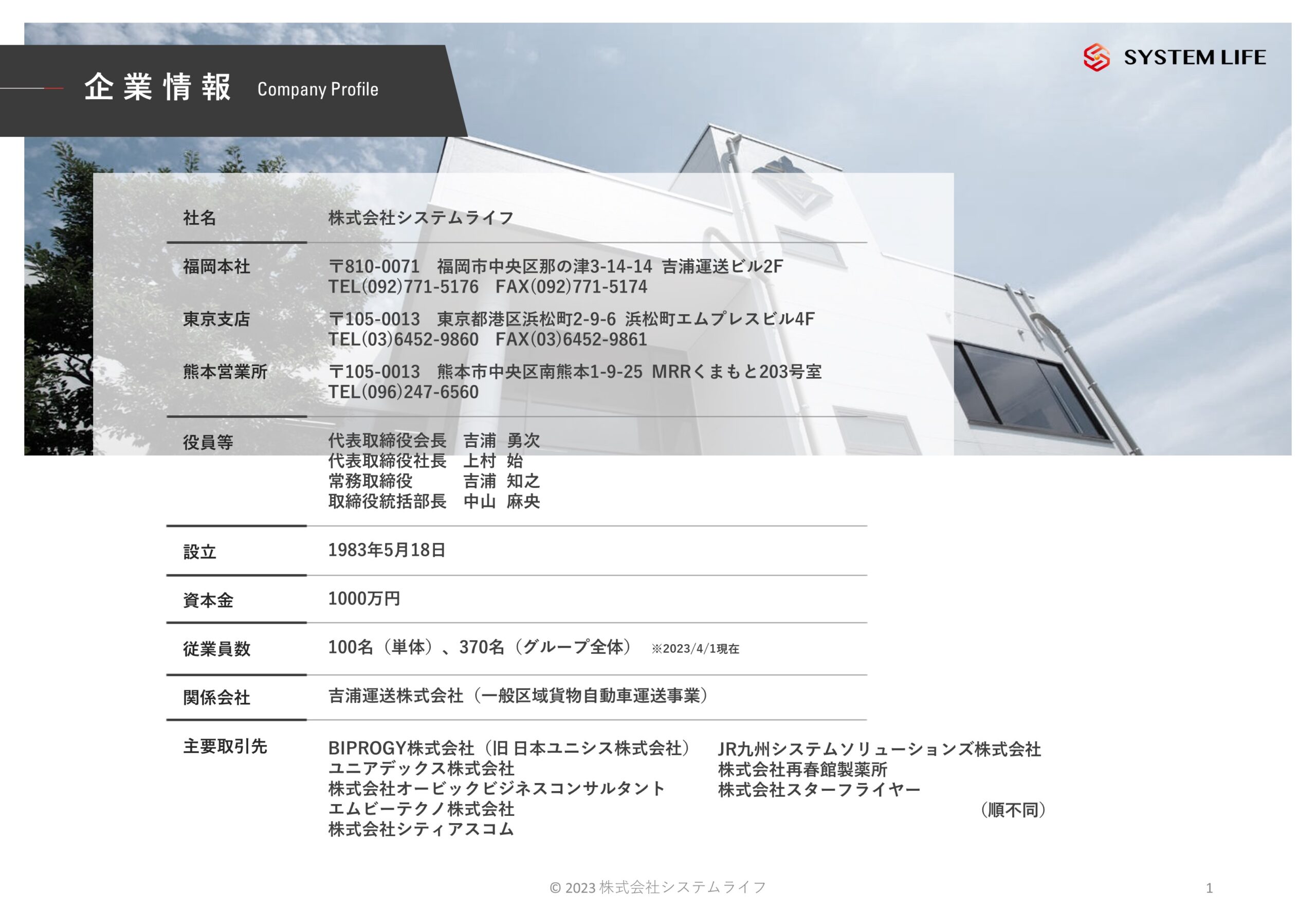The width and height of the screenshot is (1316, 911).
Task: Click the 福岡本社 label
Action: coord(216,266)
